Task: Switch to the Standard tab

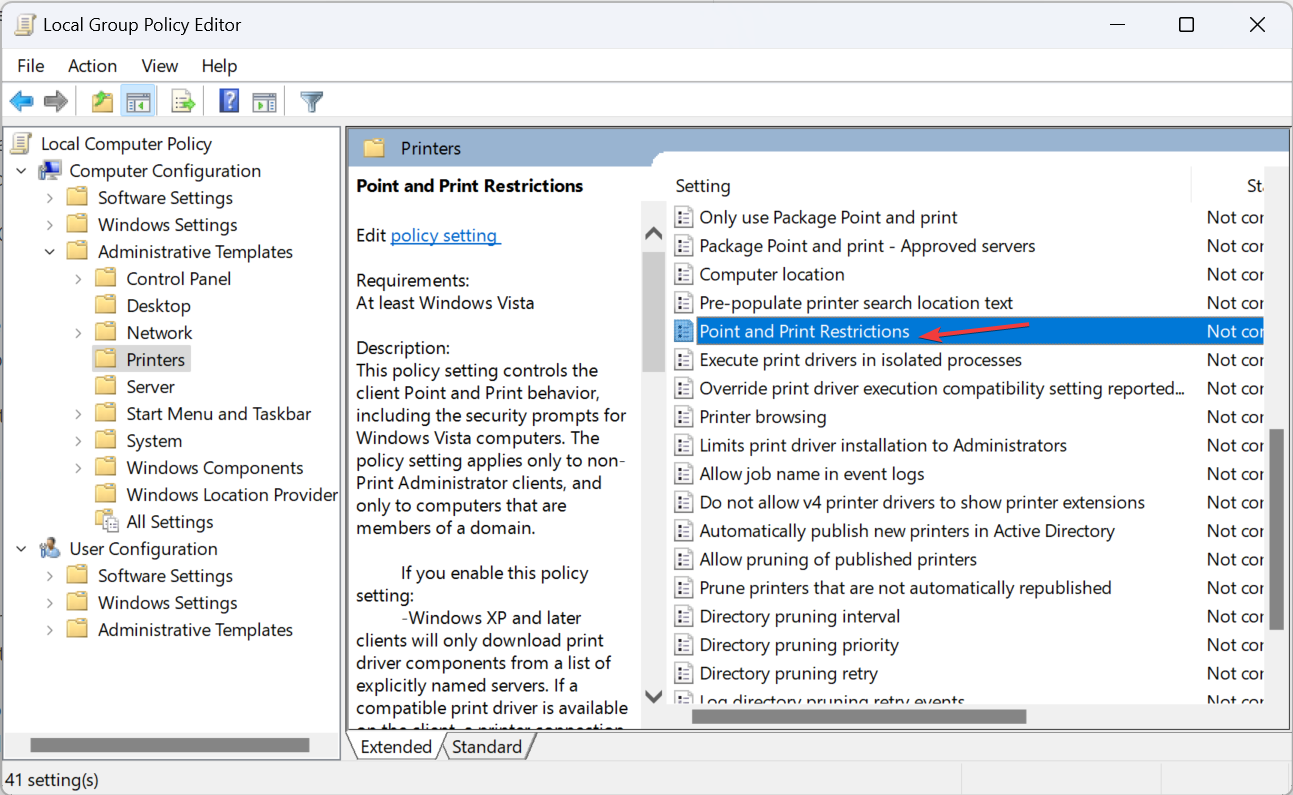Action: (487, 747)
